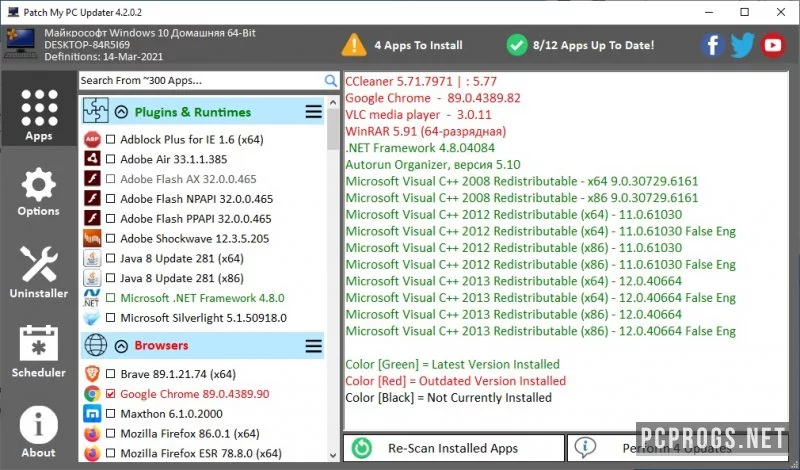Click the app list scrollbar thumb

[333, 129]
